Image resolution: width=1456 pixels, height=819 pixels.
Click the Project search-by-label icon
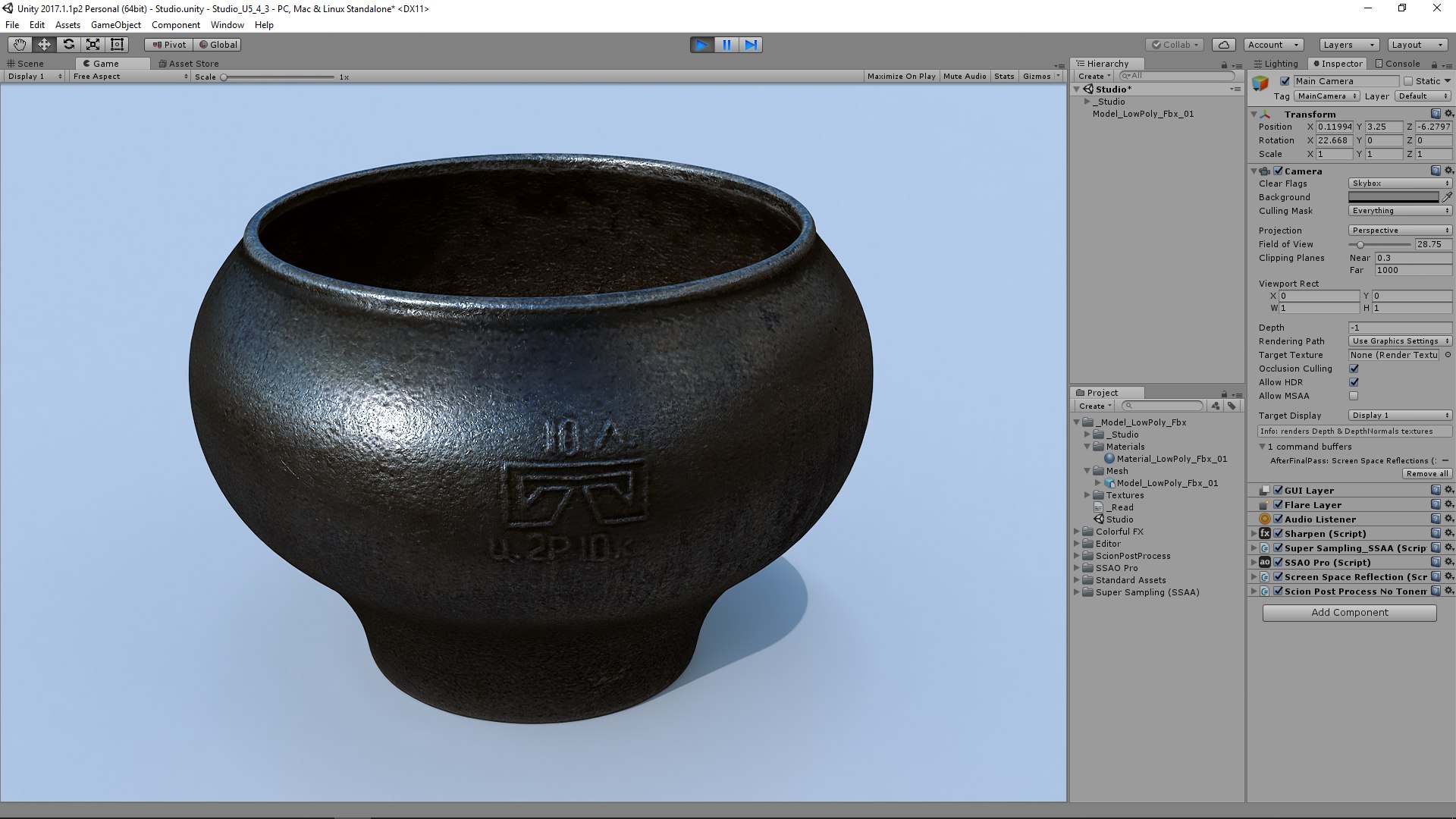[1232, 406]
